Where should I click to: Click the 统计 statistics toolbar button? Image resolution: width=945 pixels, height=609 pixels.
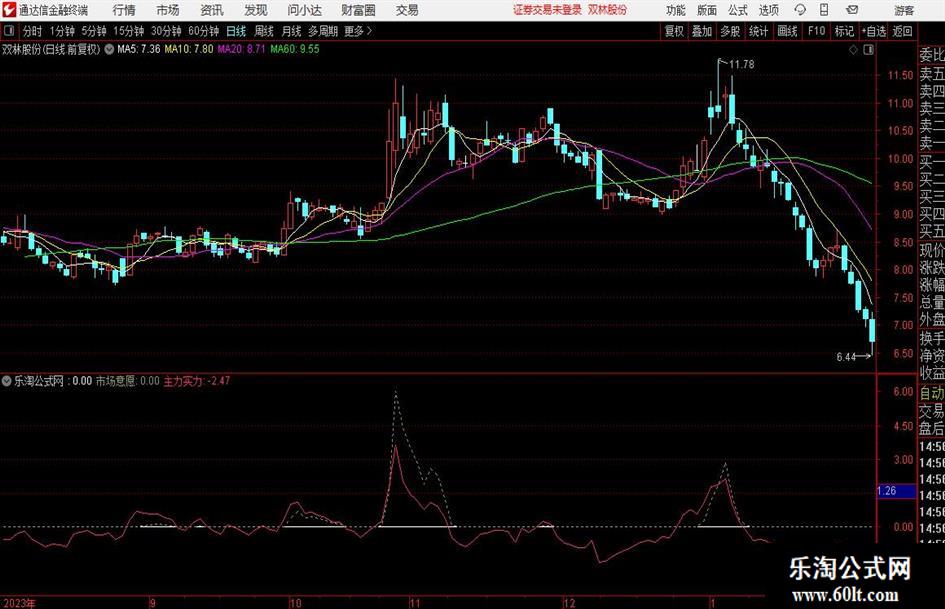(759, 31)
